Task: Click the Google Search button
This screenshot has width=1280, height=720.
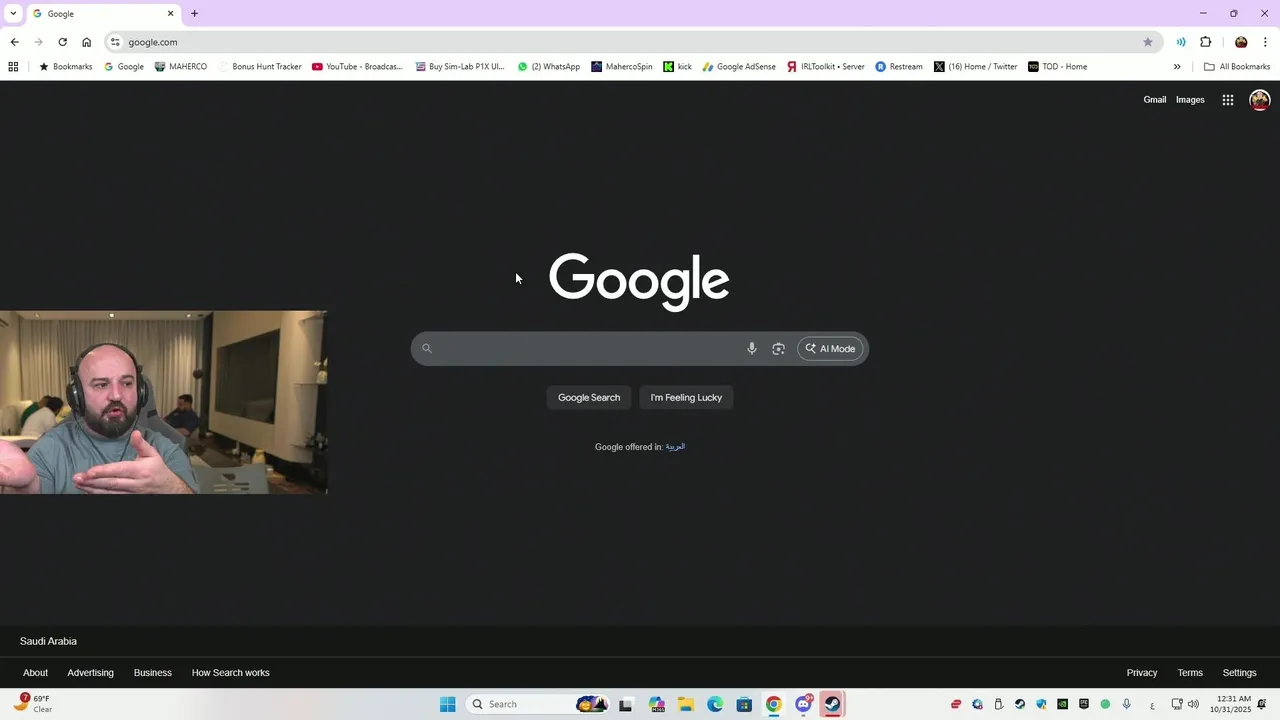Action: tap(589, 398)
